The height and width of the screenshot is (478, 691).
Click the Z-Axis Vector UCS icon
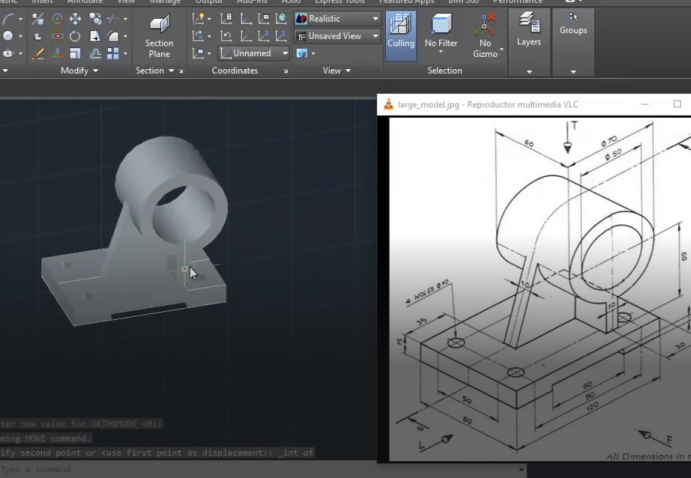pyautogui.click(x=264, y=36)
